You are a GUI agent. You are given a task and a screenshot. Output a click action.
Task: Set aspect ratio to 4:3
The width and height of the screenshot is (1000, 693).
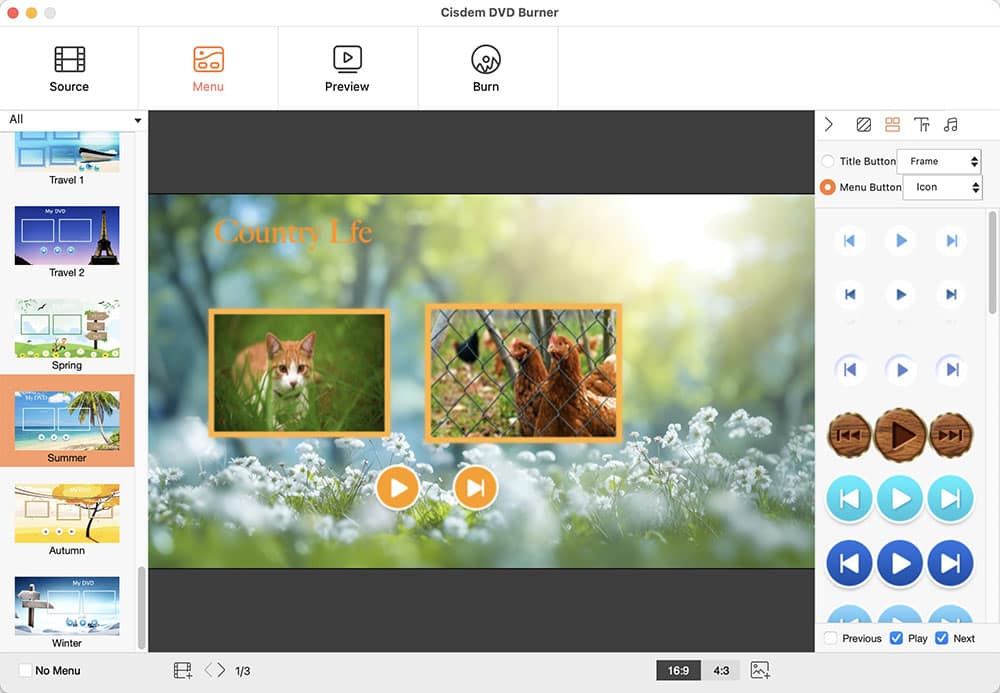(721, 670)
